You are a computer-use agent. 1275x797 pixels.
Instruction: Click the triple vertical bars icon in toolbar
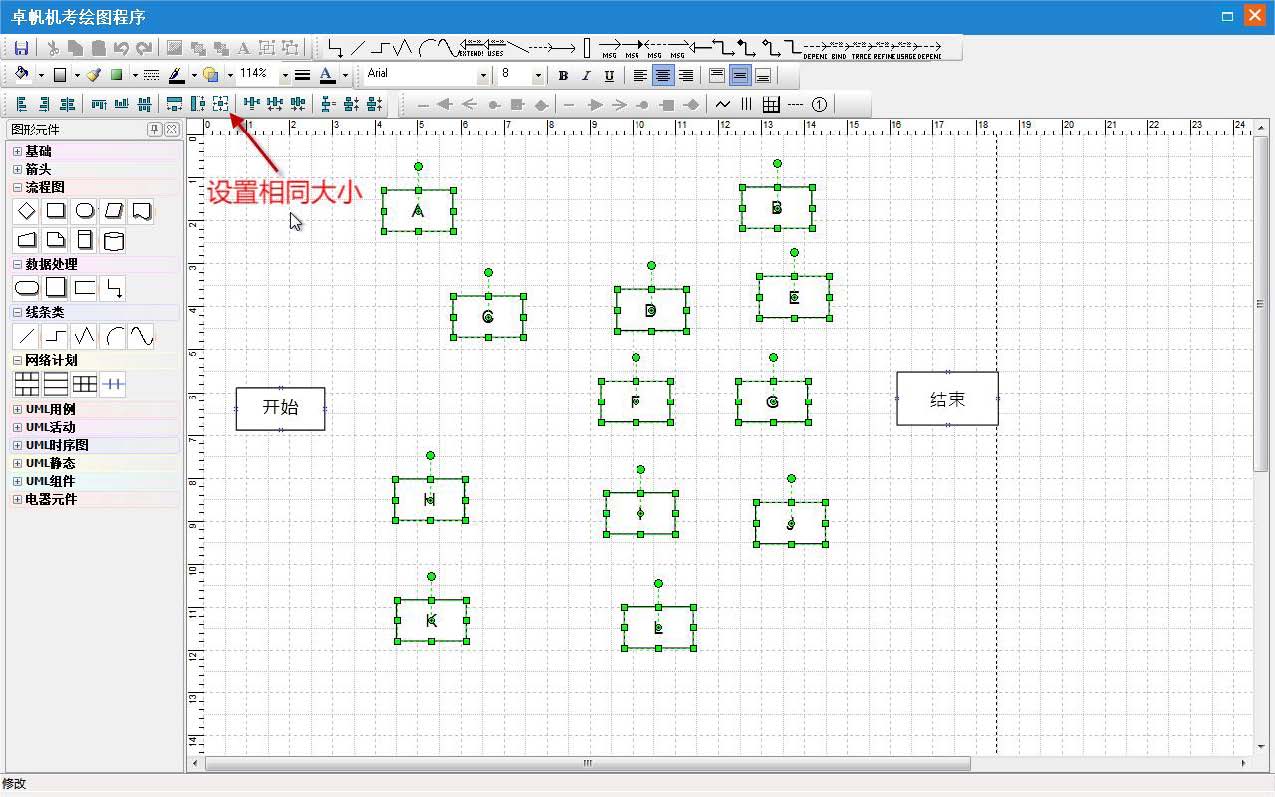[746, 104]
